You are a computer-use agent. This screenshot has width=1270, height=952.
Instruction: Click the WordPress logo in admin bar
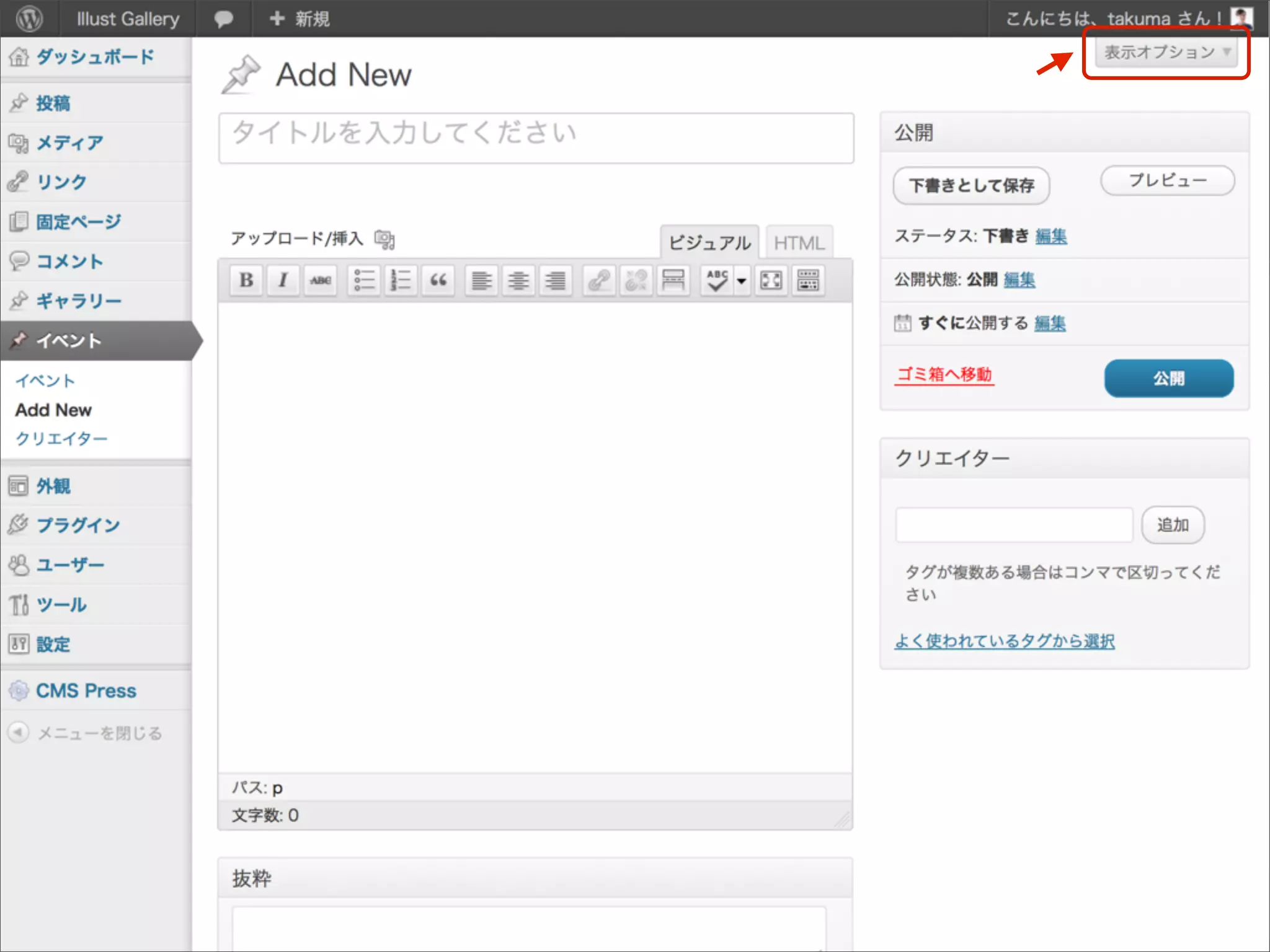point(29,19)
